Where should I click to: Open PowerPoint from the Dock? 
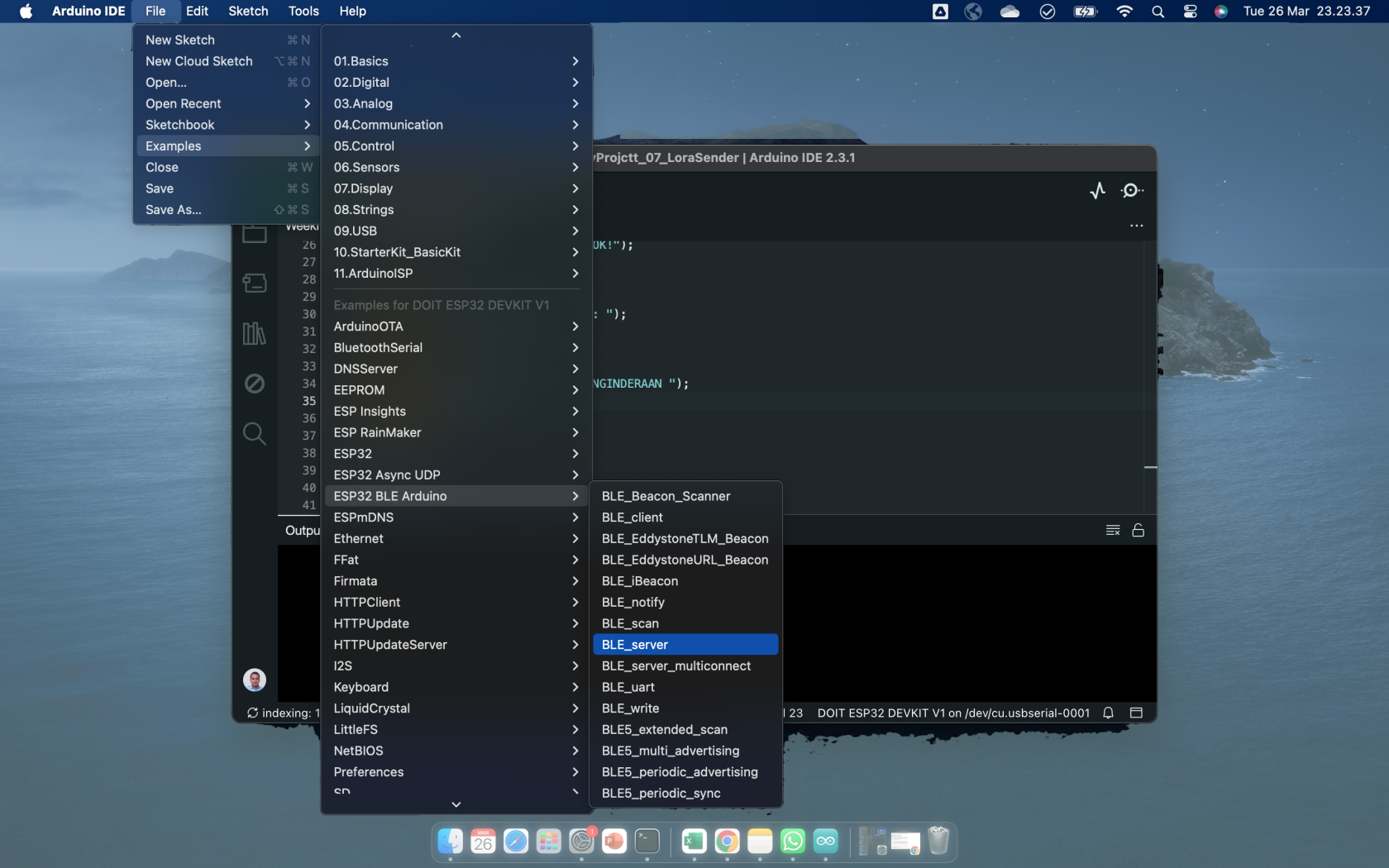point(614,842)
